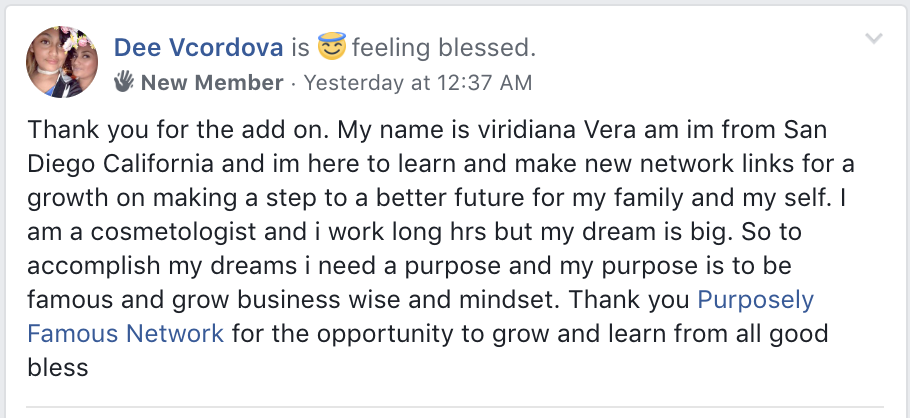The image size is (910, 418).
Task: Click the word 'is' after the author name
Action: pyautogui.click(x=300, y=48)
